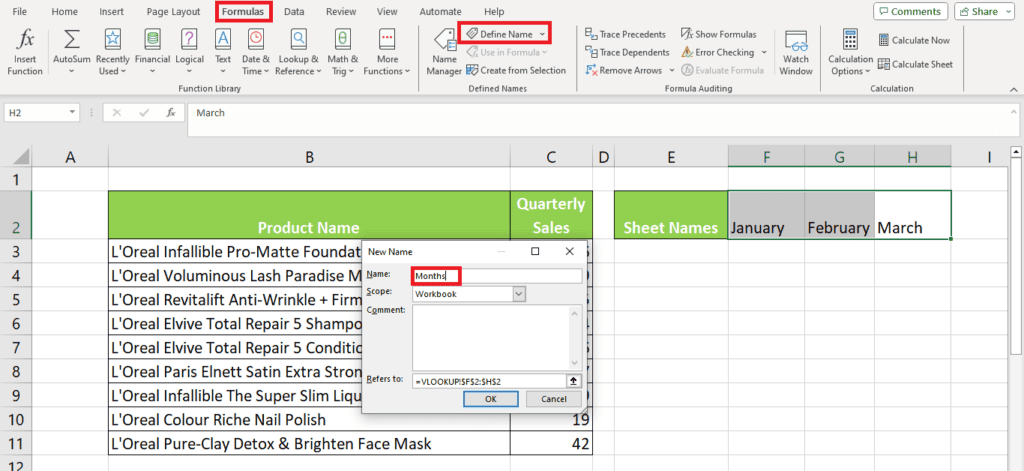Expand the Define Name dropdown arrow
This screenshot has height=471, width=1024.
tap(542, 33)
